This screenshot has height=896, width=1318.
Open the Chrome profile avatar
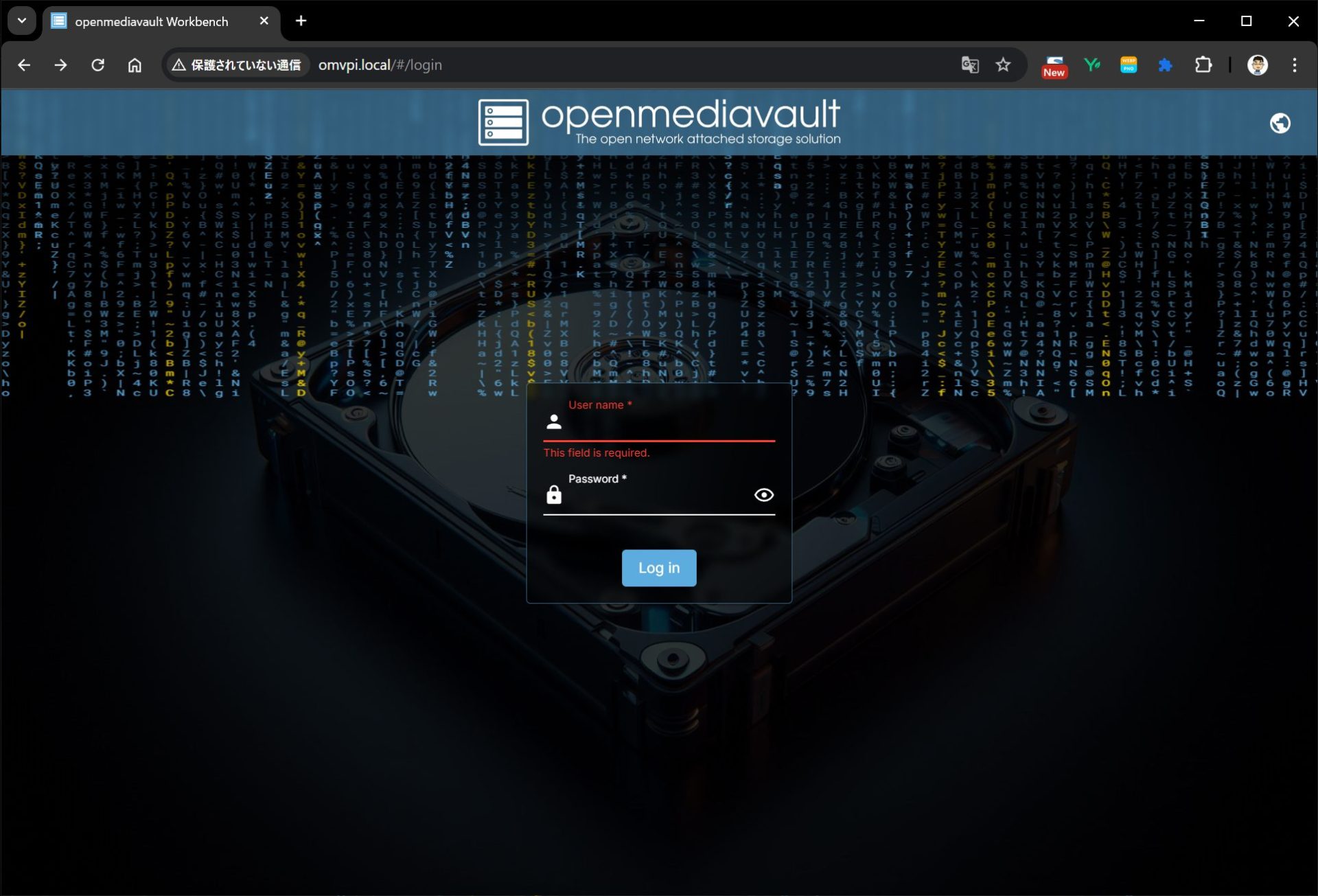pyautogui.click(x=1257, y=65)
